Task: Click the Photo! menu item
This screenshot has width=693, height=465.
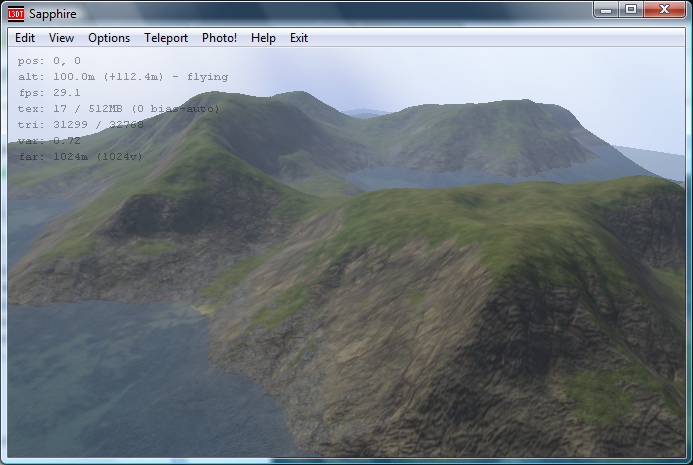Action: [x=219, y=38]
